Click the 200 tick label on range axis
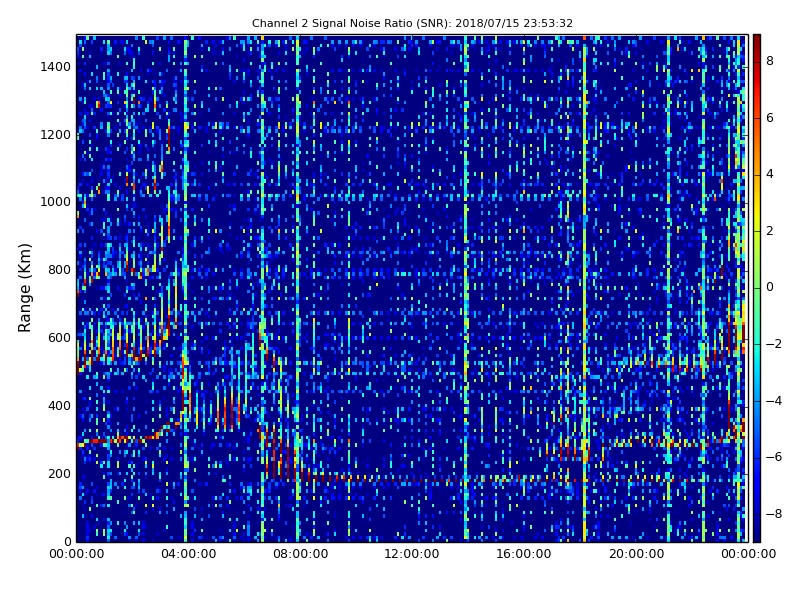 click(x=59, y=473)
